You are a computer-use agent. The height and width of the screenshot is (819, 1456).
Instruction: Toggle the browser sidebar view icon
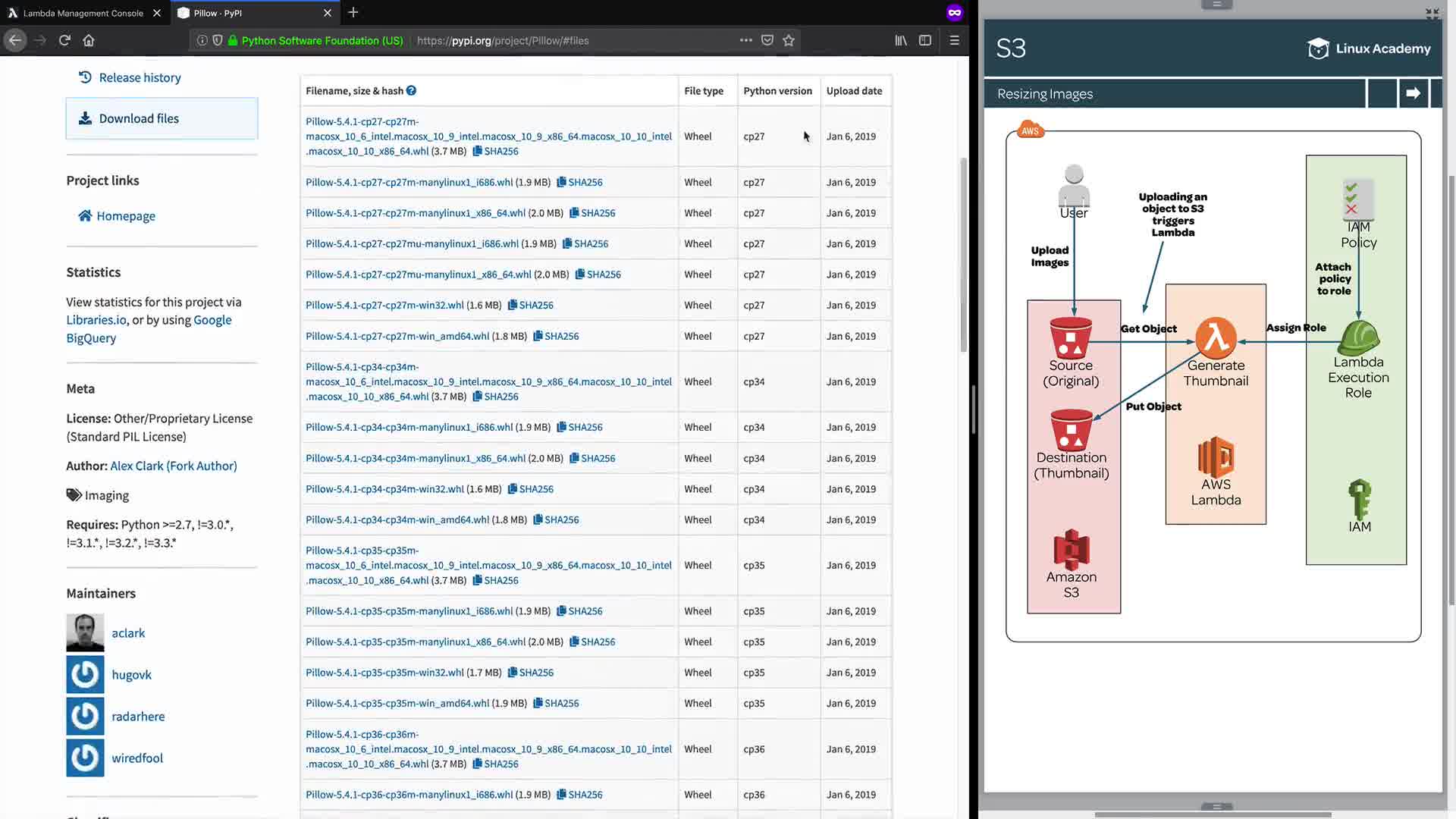tap(925, 40)
